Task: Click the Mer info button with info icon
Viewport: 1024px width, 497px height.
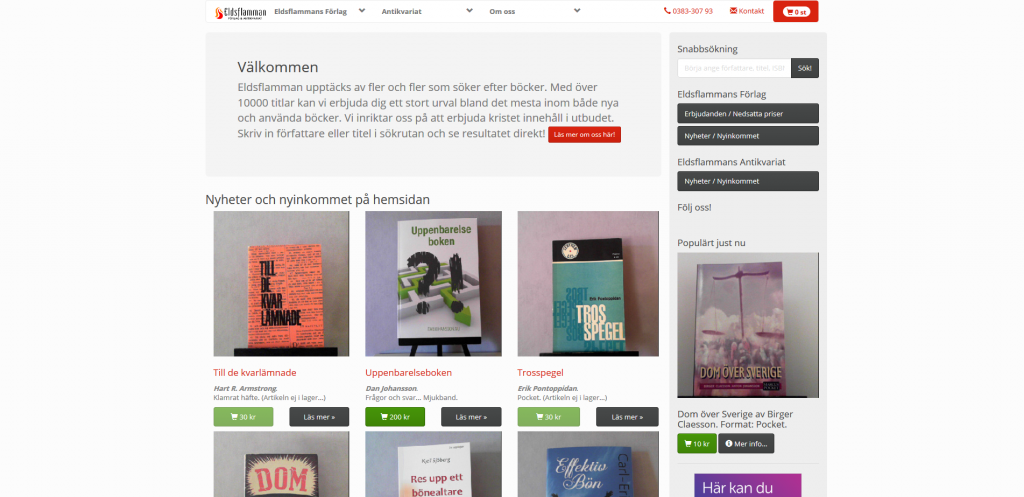Action: click(x=746, y=443)
